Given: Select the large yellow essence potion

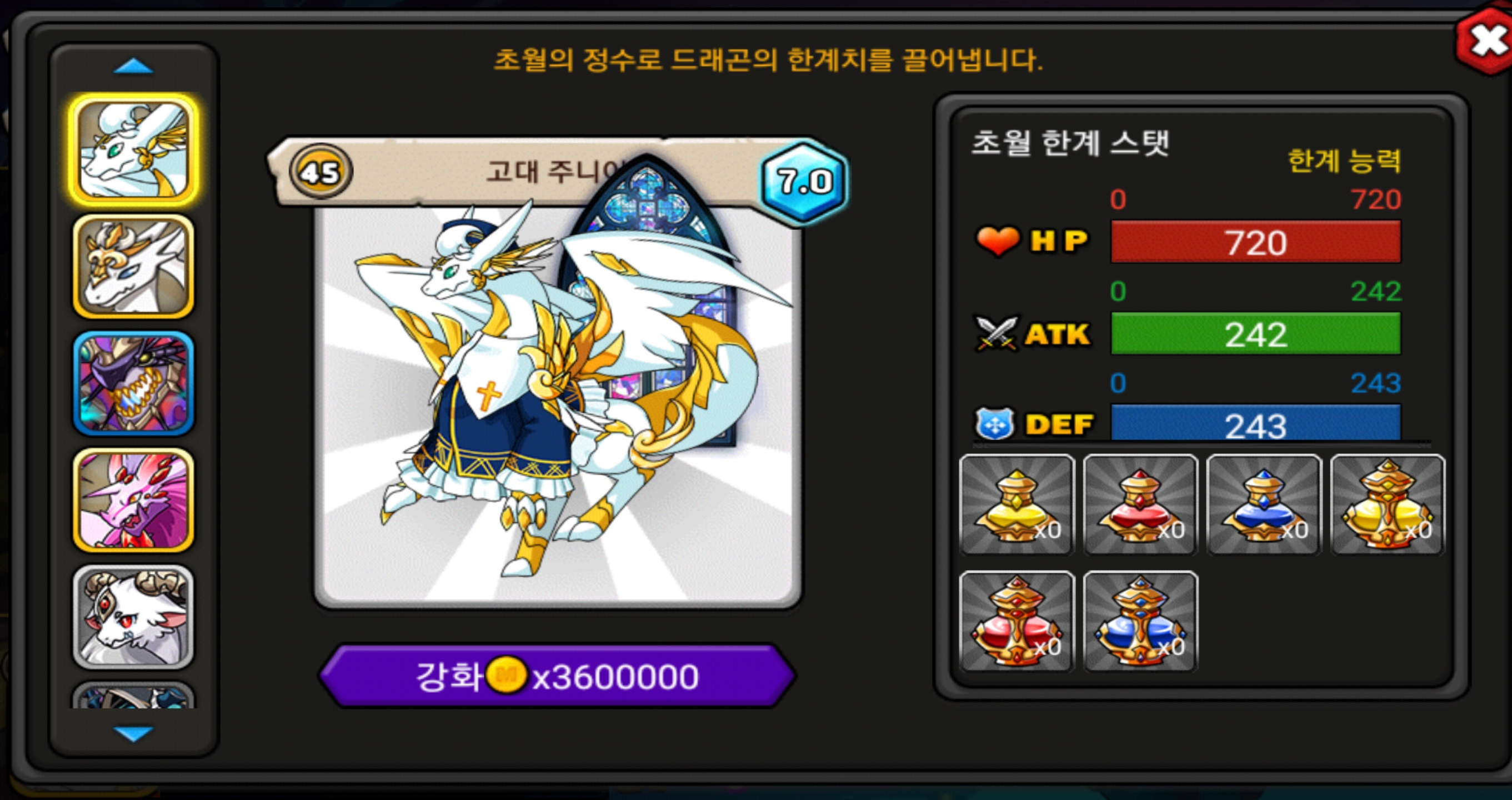Looking at the screenshot, I should tap(1388, 504).
